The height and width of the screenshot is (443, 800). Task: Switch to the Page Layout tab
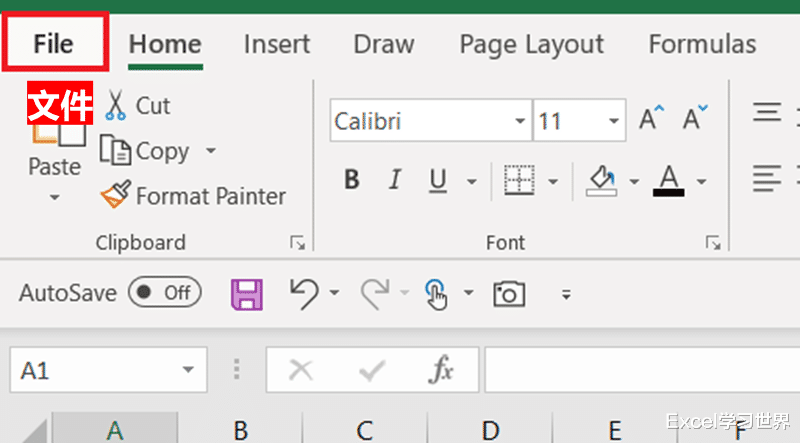tap(532, 44)
